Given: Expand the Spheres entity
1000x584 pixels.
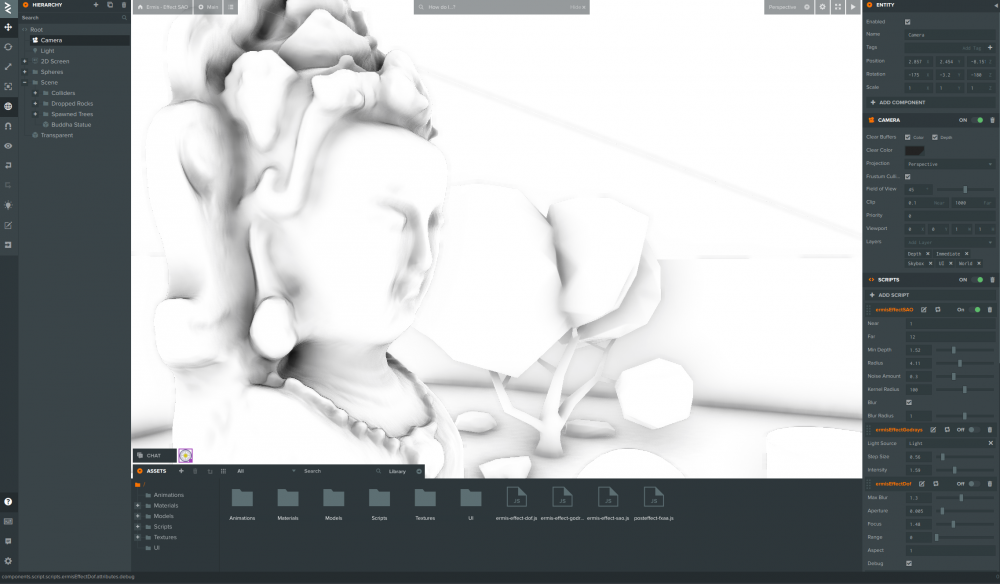Looking at the screenshot, I should coord(25,72).
